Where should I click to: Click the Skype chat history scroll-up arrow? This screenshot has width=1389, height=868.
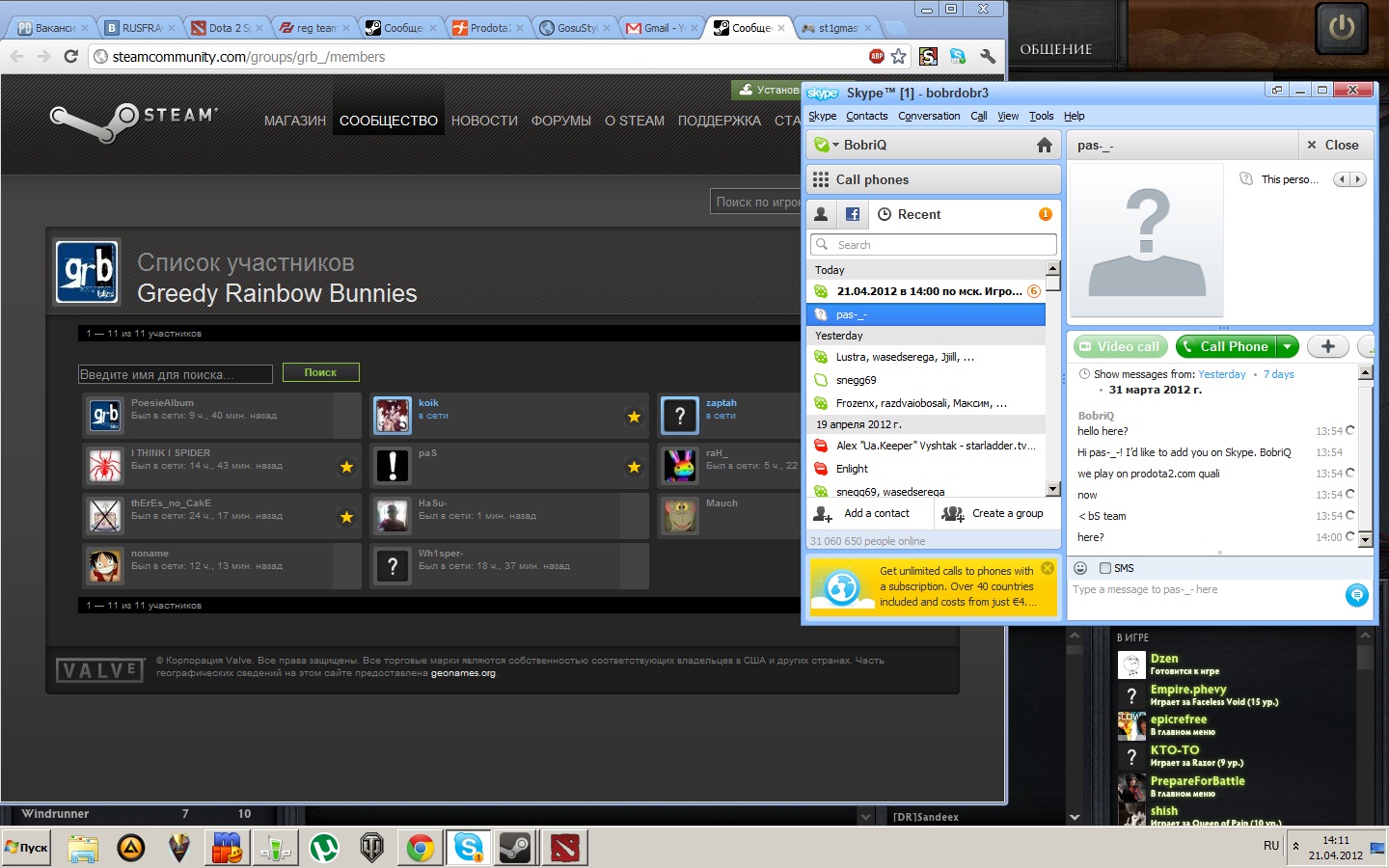1365,372
